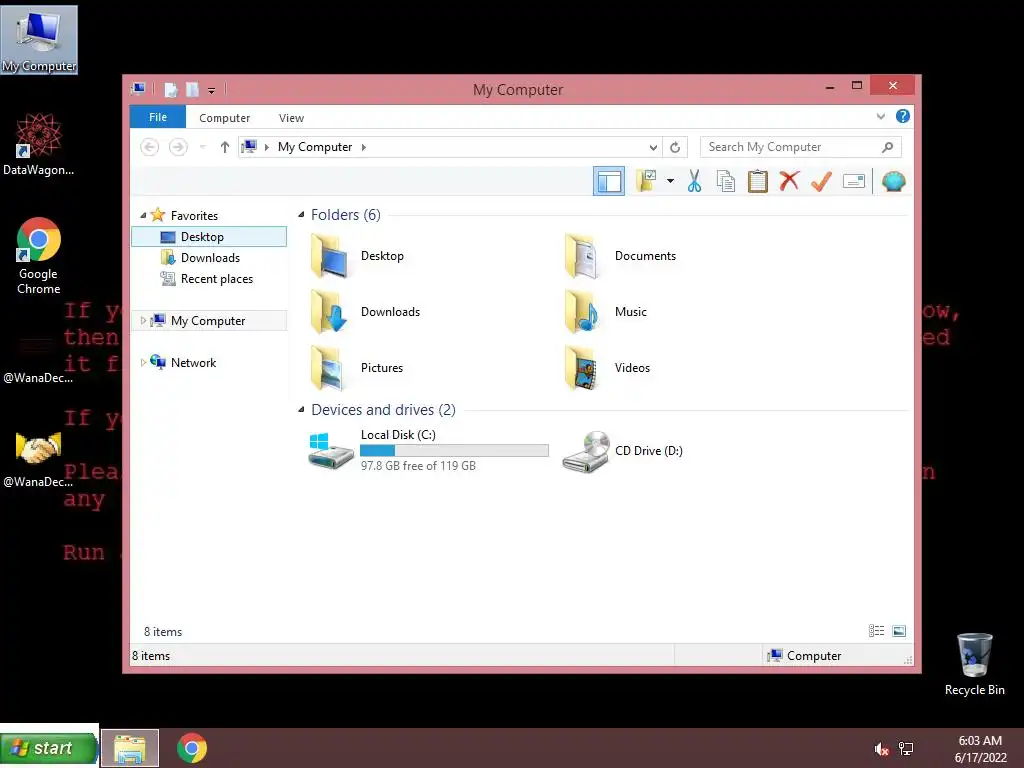Collapse the Favorites tree node

[x=143, y=216]
